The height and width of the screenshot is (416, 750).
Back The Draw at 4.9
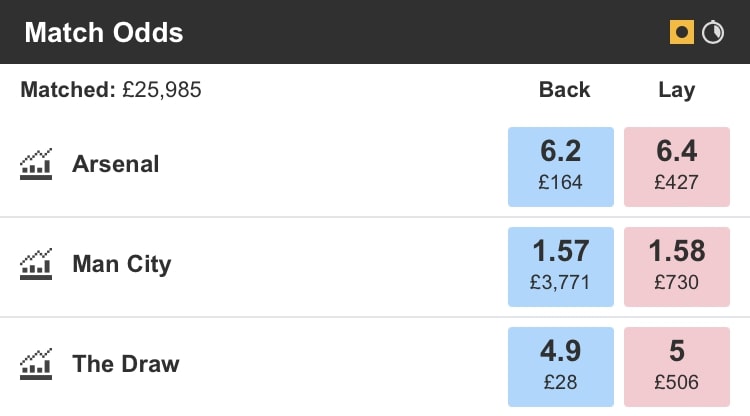[x=560, y=363]
